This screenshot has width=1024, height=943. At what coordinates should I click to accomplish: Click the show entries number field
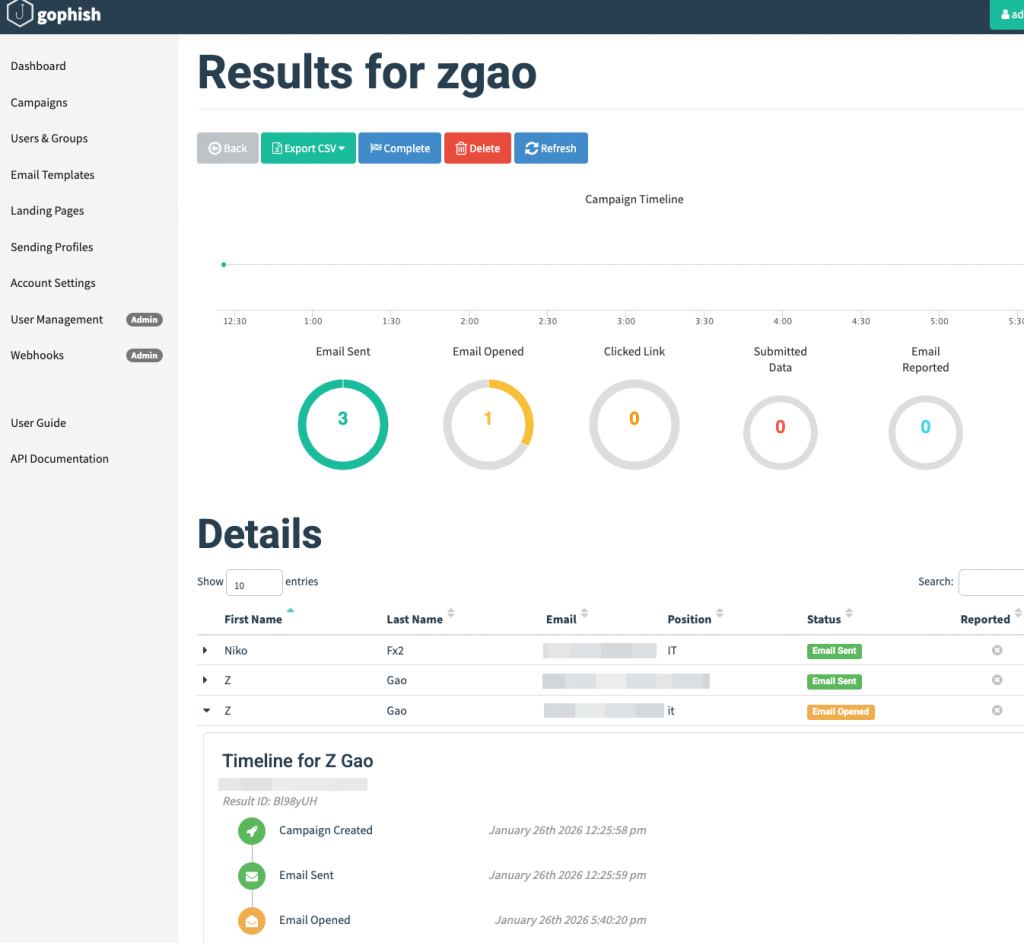[254, 583]
